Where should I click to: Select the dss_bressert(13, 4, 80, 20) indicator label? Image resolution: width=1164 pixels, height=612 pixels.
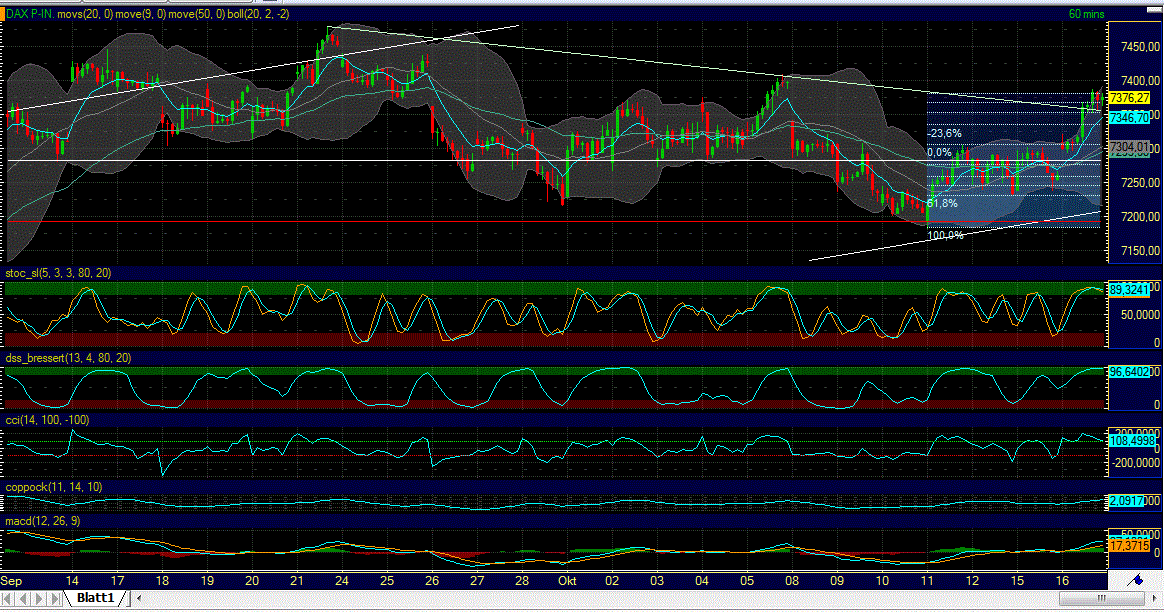click(x=68, y=358)
